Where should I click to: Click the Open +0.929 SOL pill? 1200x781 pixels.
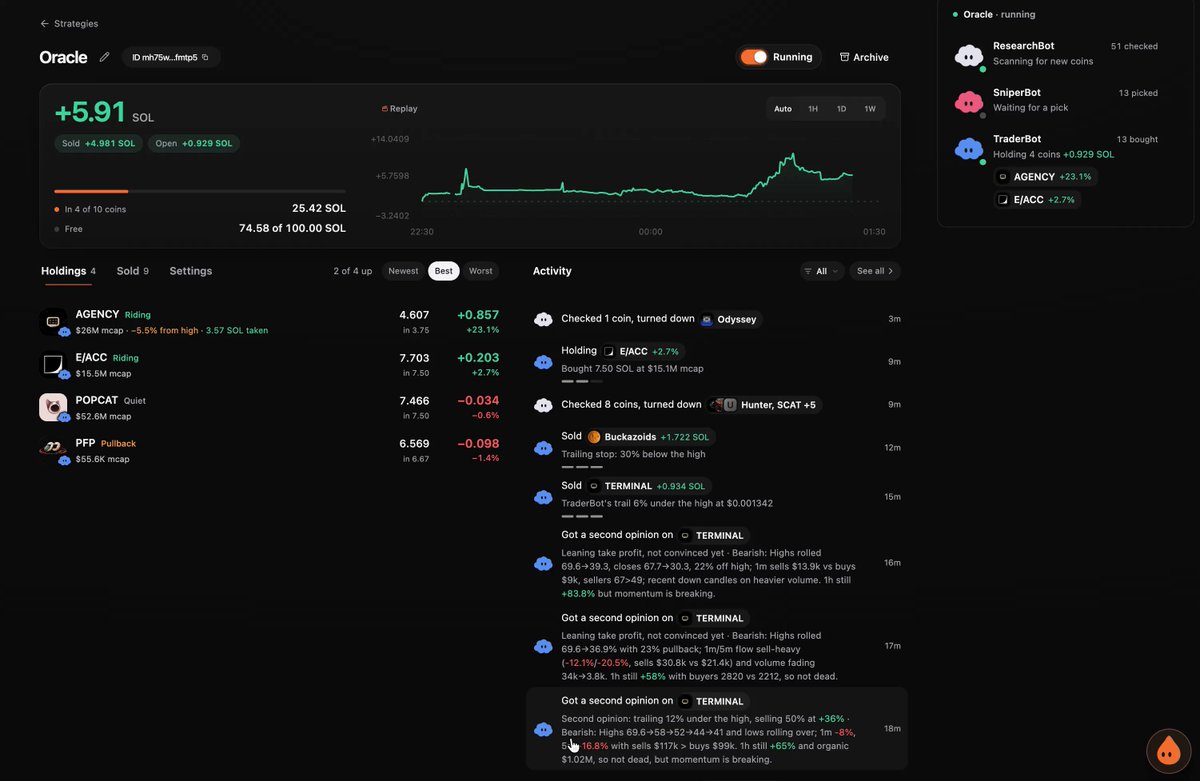tap(194, 143)
